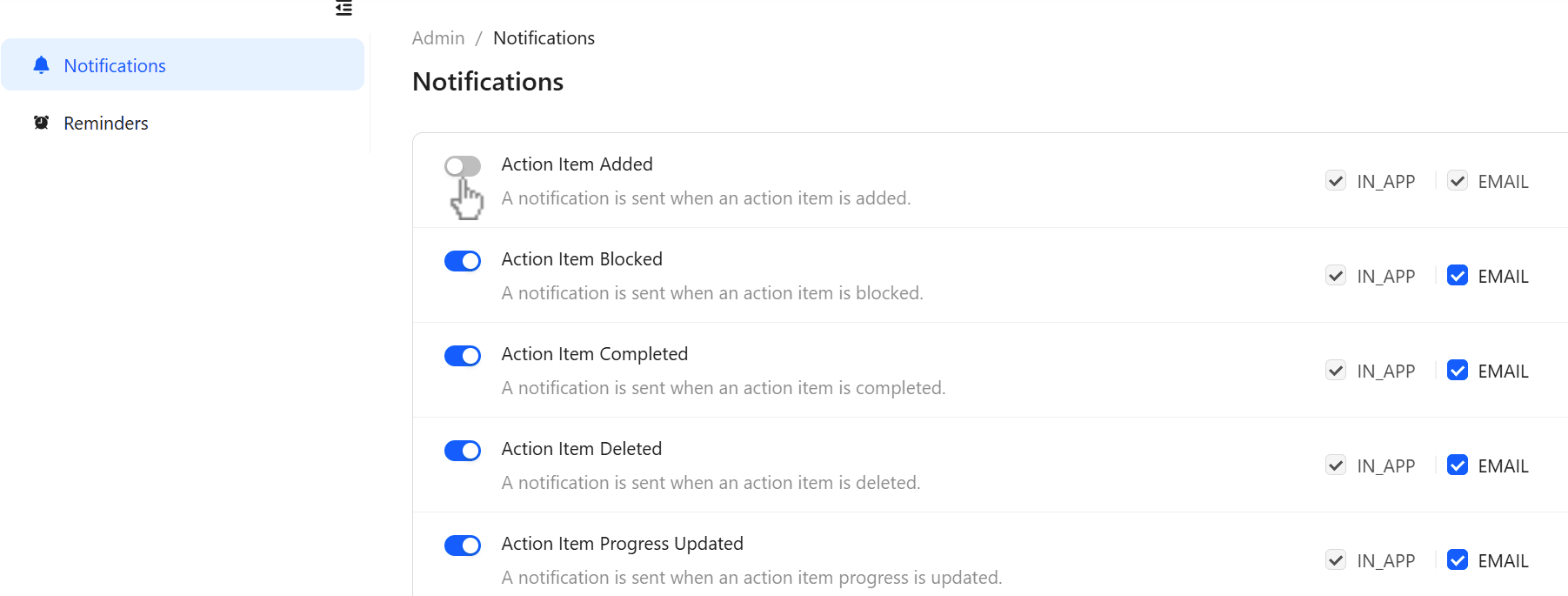Click IN_APP checkbox for Action Item Blocked
The image size is (1568, 596).
point(1336,275)
